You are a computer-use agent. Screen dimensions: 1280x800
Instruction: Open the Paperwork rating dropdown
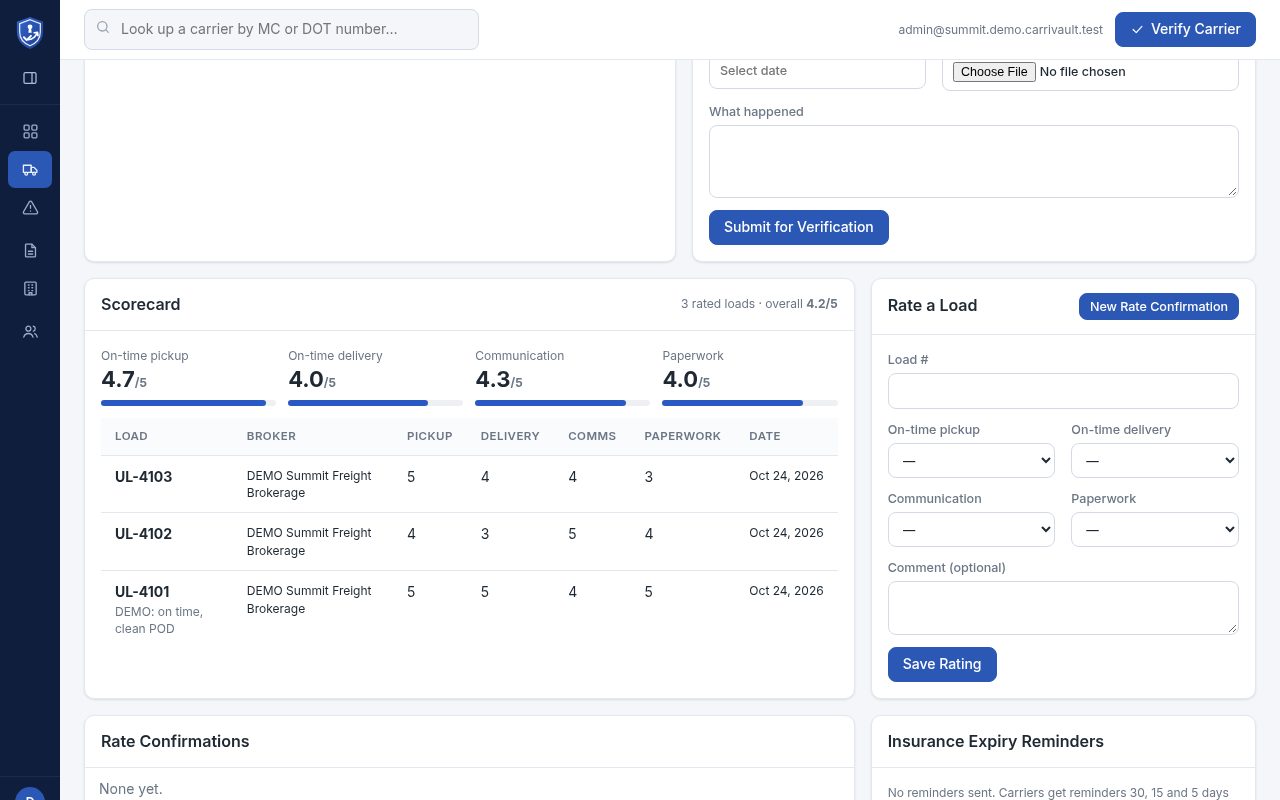pyautogui.click(x=1155, y=530)
